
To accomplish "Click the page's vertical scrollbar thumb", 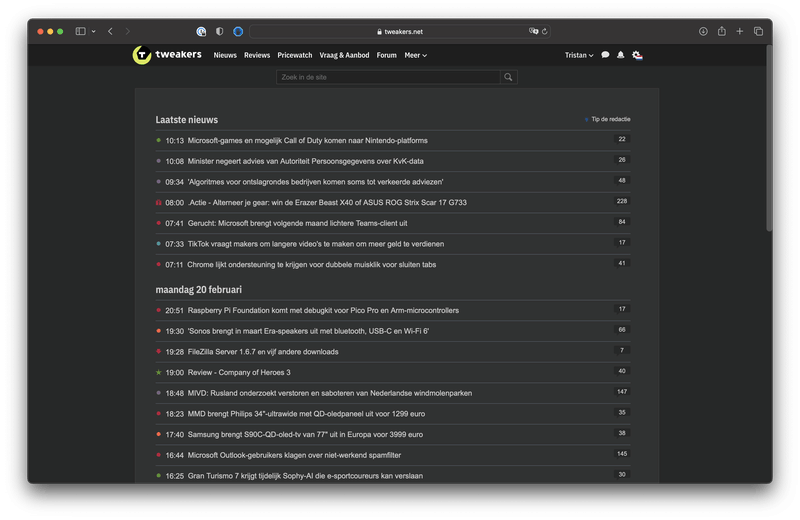I will pyautogui.click(x=769, y=138).
